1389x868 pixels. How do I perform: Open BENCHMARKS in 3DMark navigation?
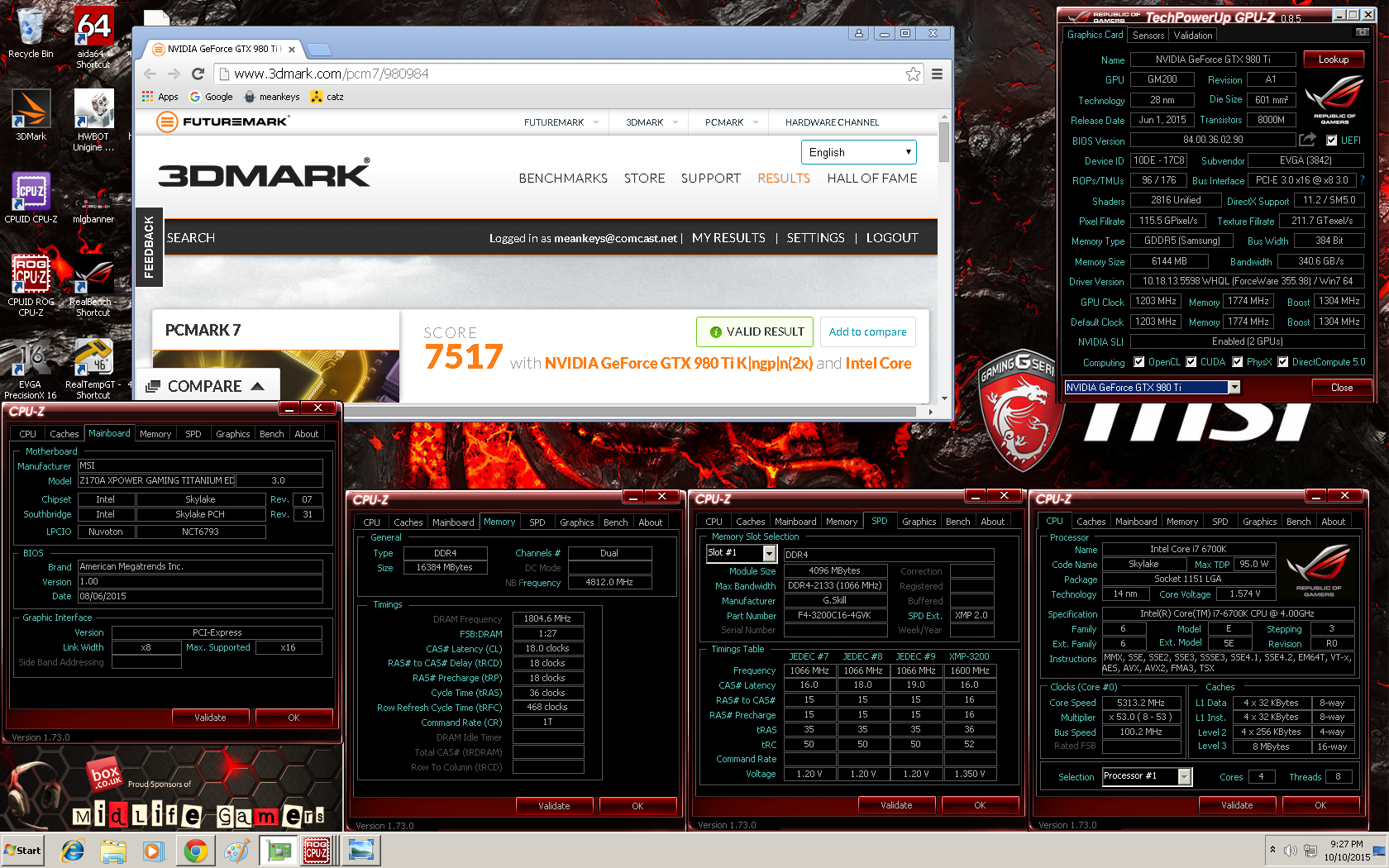563,178
